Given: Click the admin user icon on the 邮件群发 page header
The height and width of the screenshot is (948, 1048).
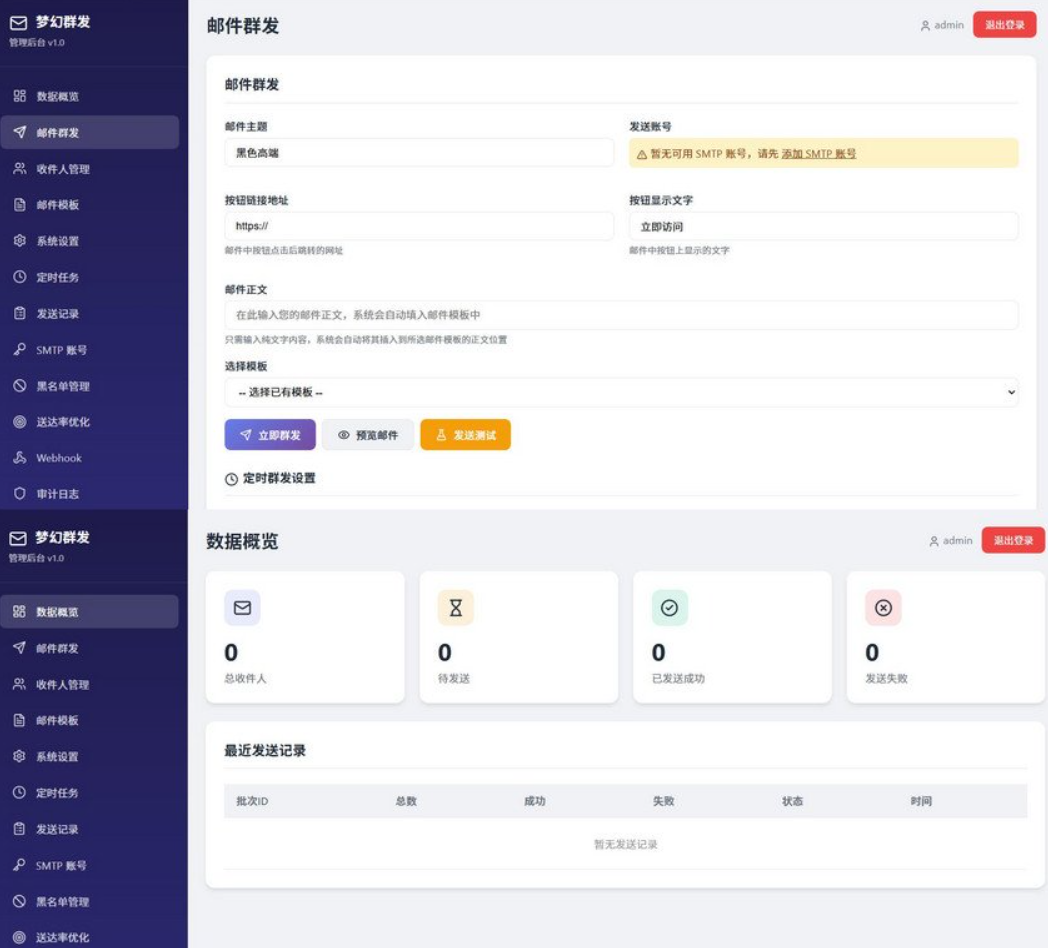Looking at the screenshot, I should [925, 25].
